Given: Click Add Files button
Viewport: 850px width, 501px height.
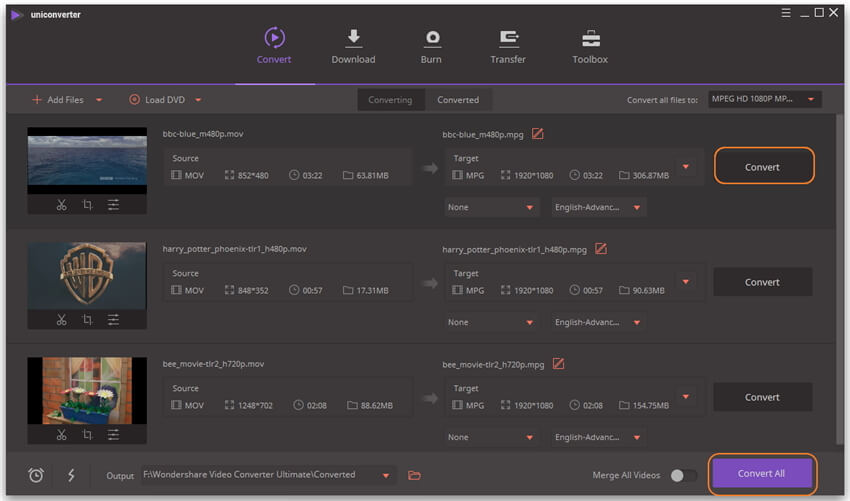Looking at the screenshot, I should click(58, 100).
